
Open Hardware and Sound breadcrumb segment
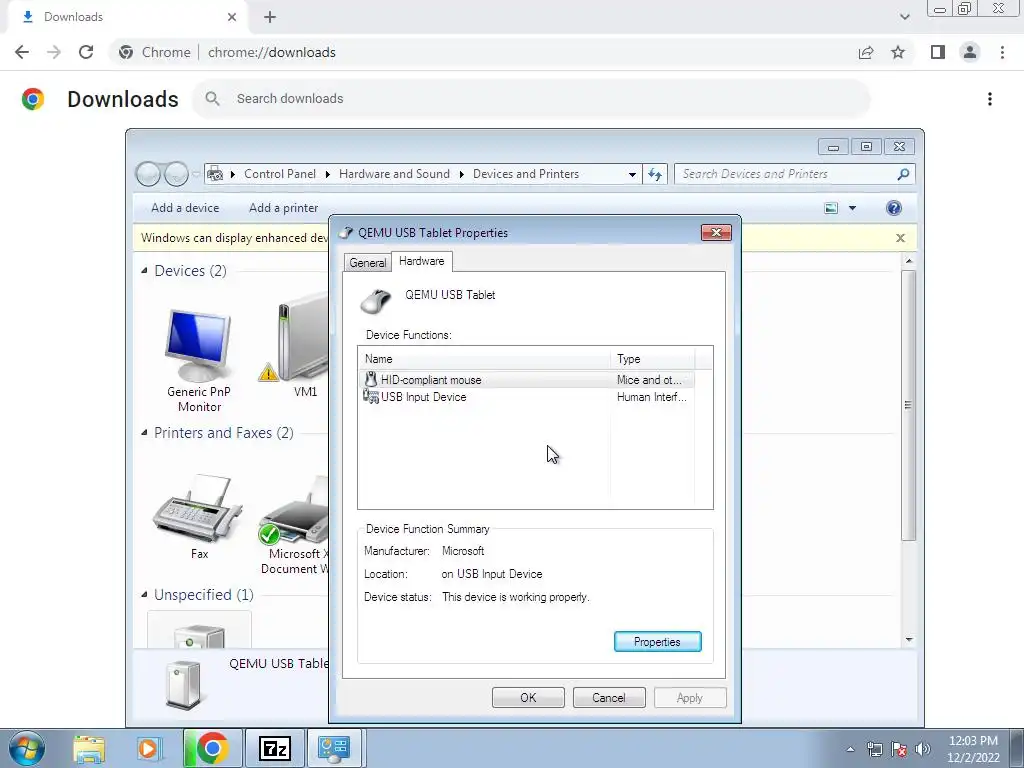coord(394,174)
